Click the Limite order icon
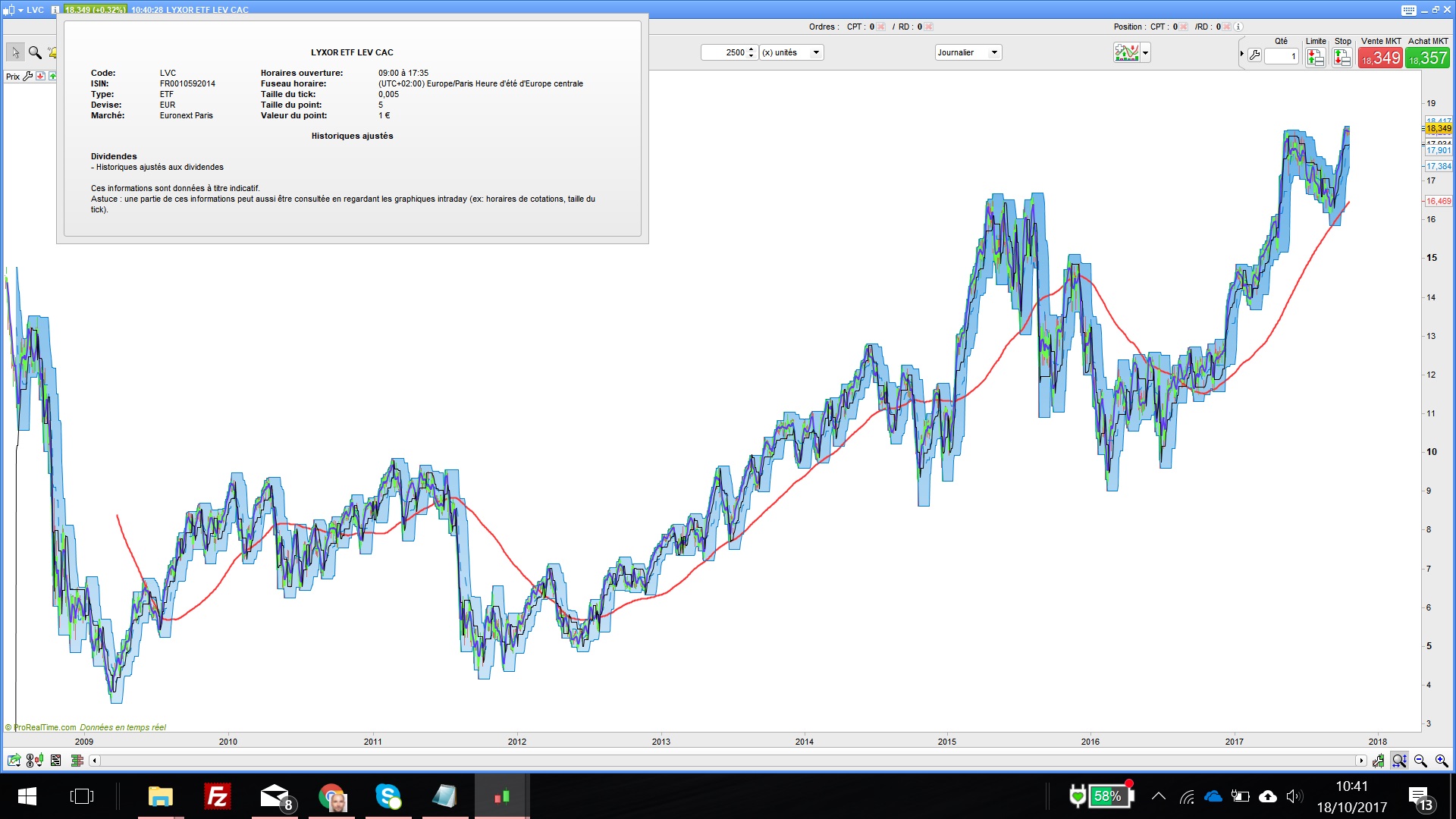Image resolution: width=1456 pixels, height=819 pixels. (1316, 57)
